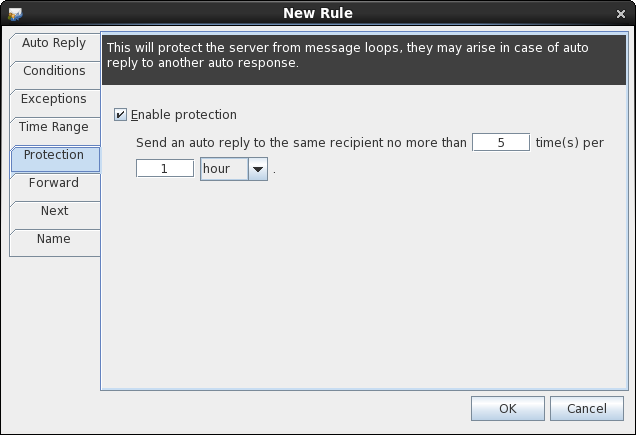636x435 pixels.
Task: Click the 'Send an auto reply' label text
Action: point(301,143)
